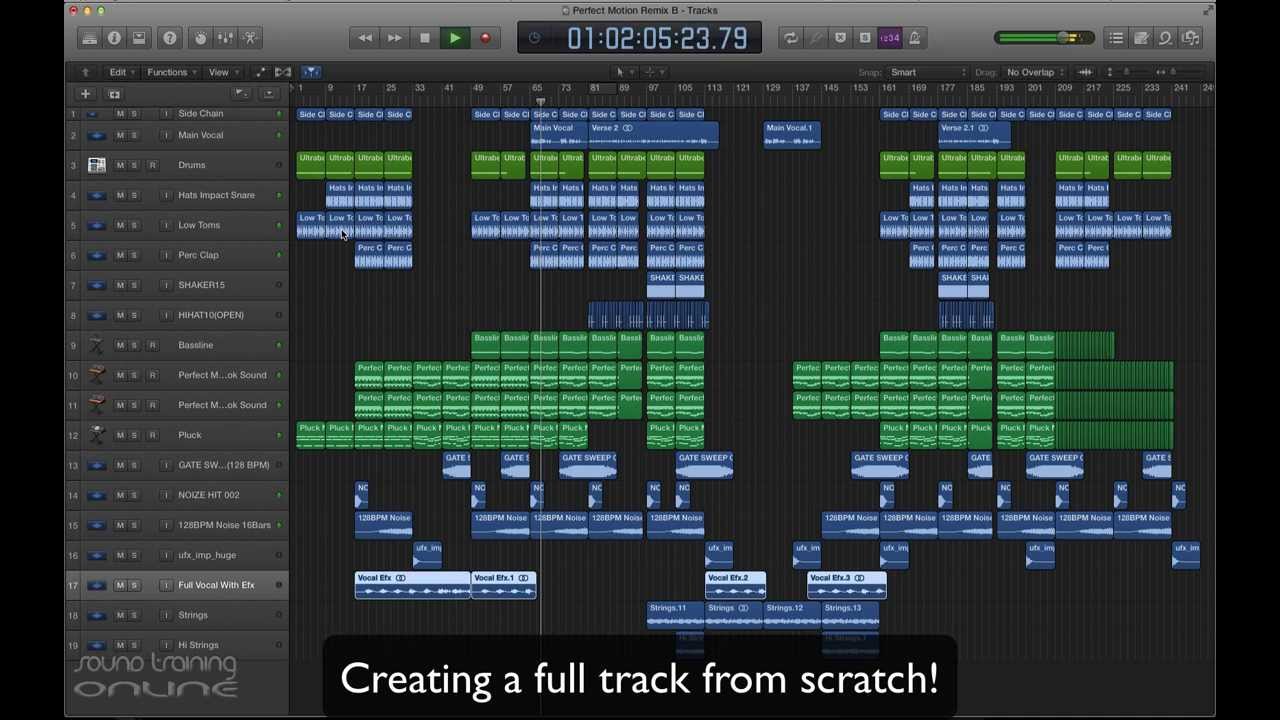Mute the Main Vocal track

[x=120, y=135]
